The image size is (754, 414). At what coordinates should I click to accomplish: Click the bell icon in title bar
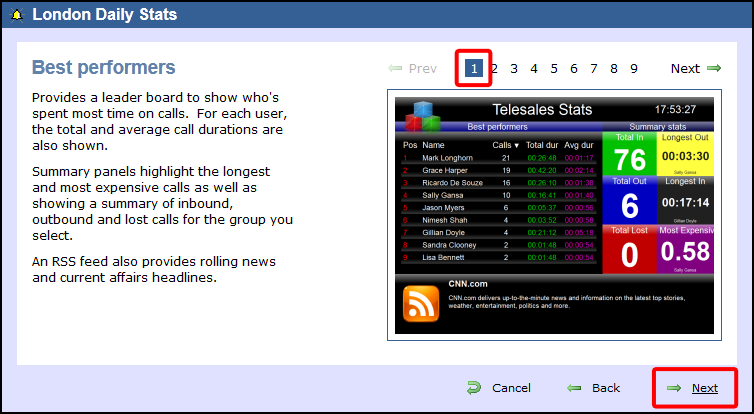pyautogui.click(x=16, y=15)
